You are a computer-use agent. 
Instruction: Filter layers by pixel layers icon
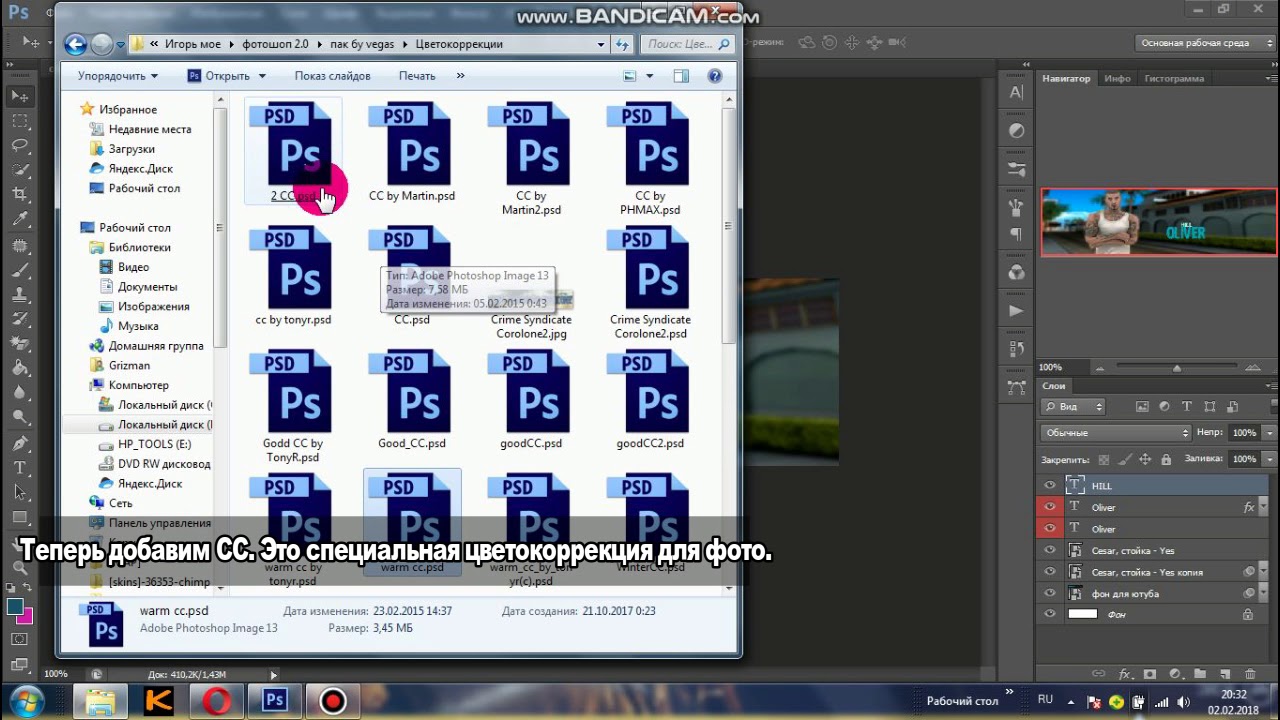pyautogui.click(x=1143, y=407)
